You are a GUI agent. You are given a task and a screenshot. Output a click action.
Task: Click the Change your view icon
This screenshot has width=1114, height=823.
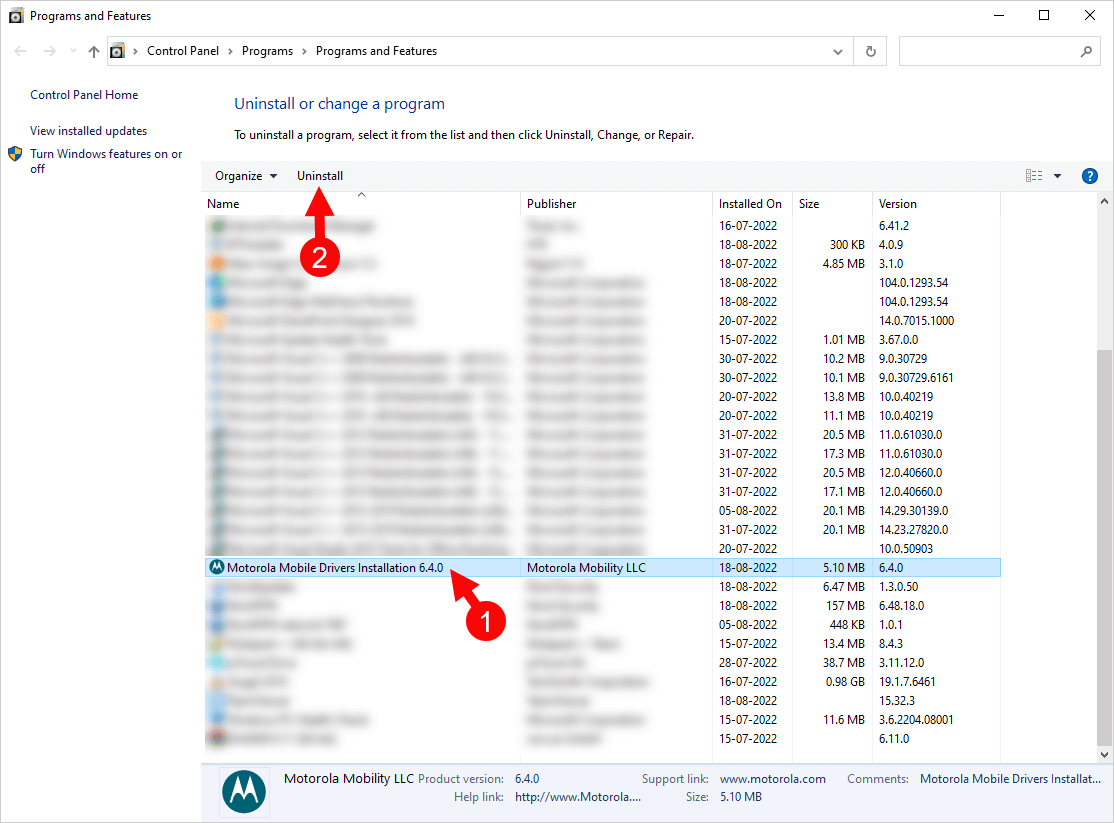[x=1033, y=175]
